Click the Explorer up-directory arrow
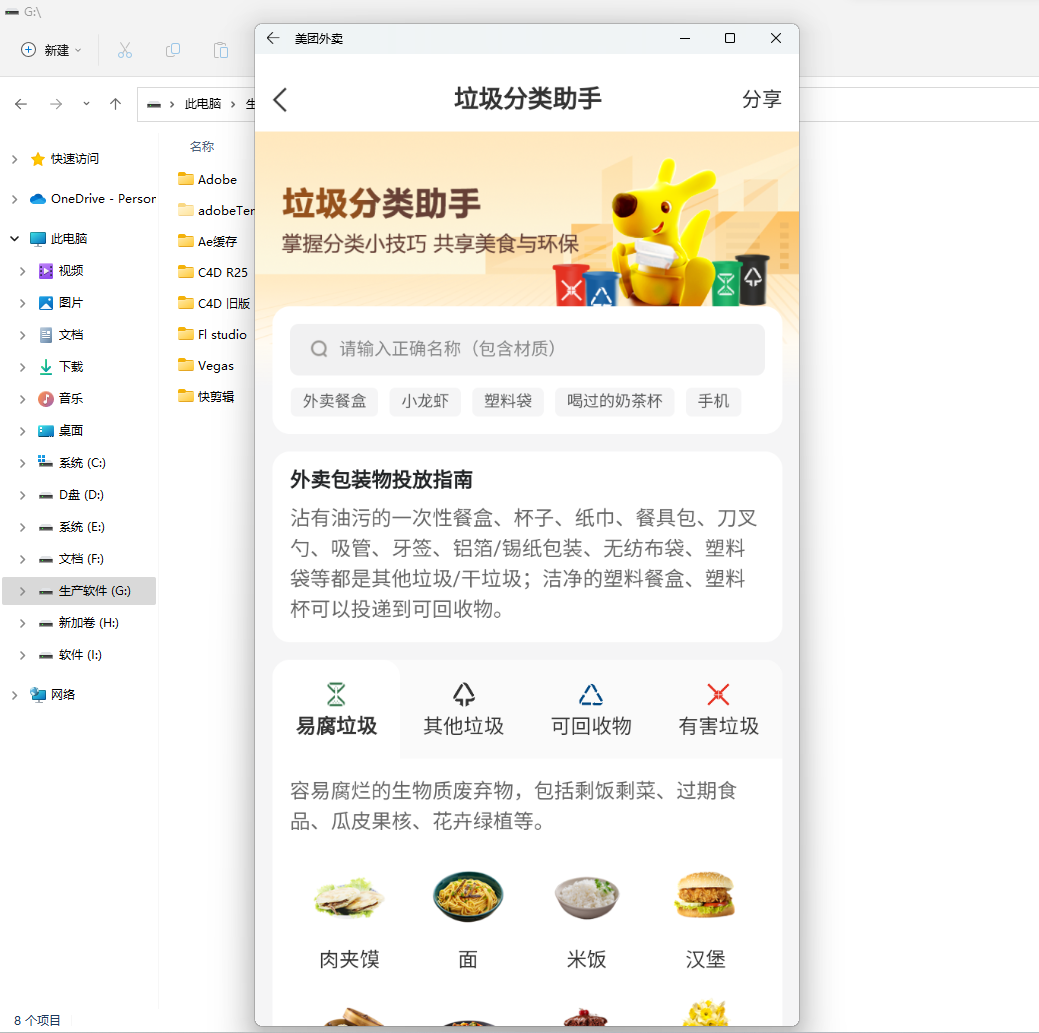1039x1033 pixels. 115,104
